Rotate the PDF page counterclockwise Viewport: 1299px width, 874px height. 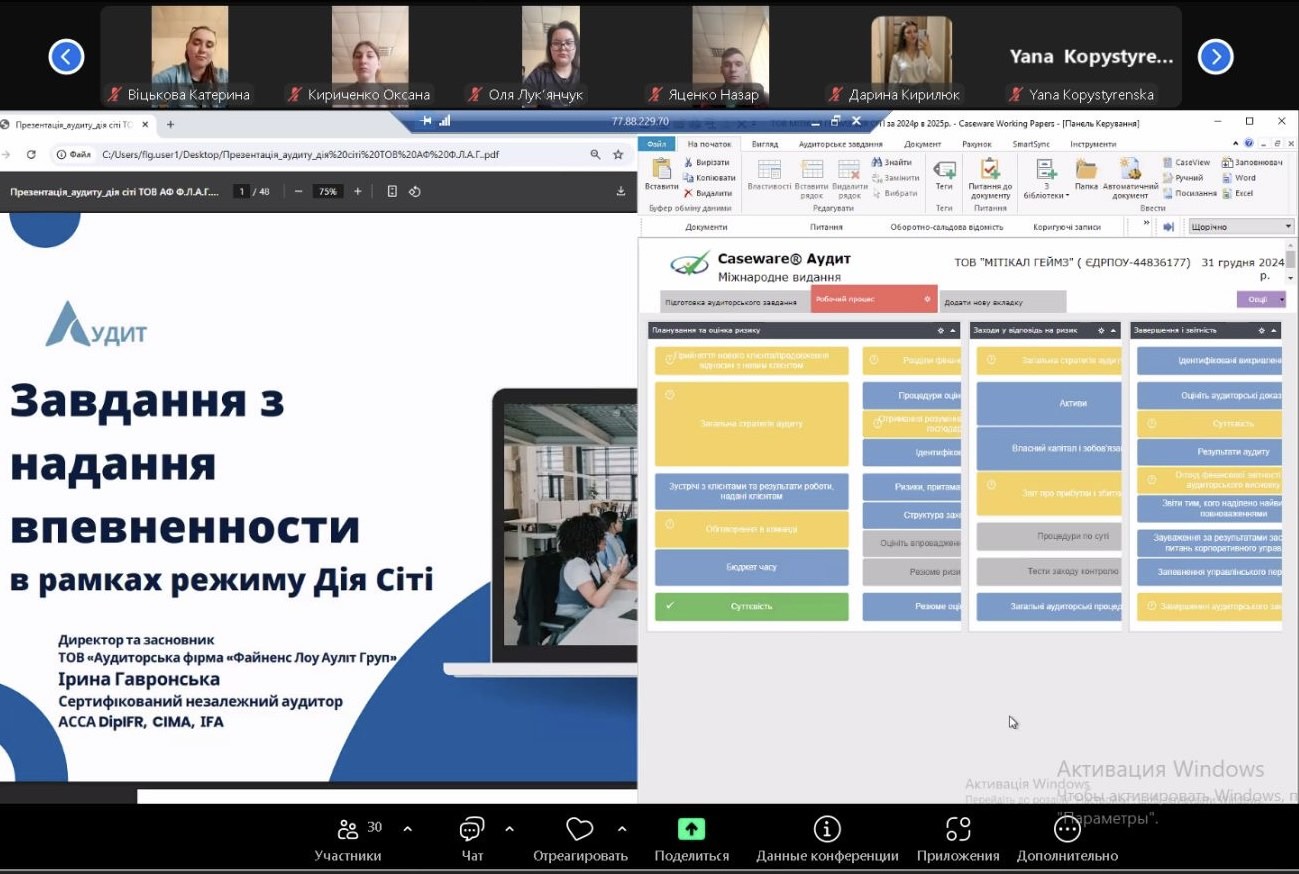[x=415, y=191]
